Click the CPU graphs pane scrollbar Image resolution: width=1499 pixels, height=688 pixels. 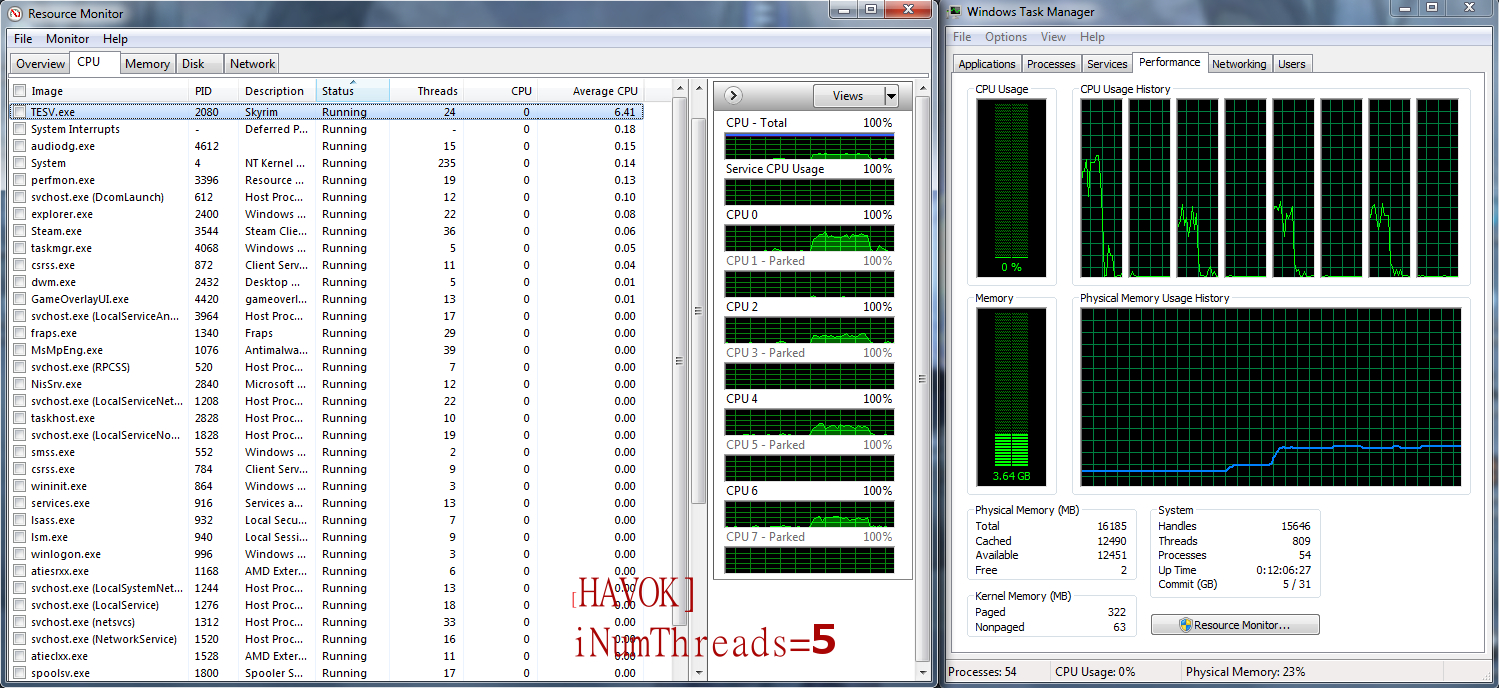922,380
